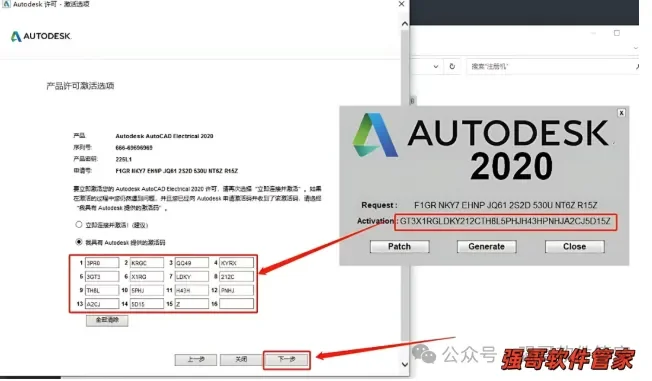Viewport: 652px width, 381px height.
Task: Close the Autodesk 2020 dialog via its X icon
Action: click(x=621, y=113)
